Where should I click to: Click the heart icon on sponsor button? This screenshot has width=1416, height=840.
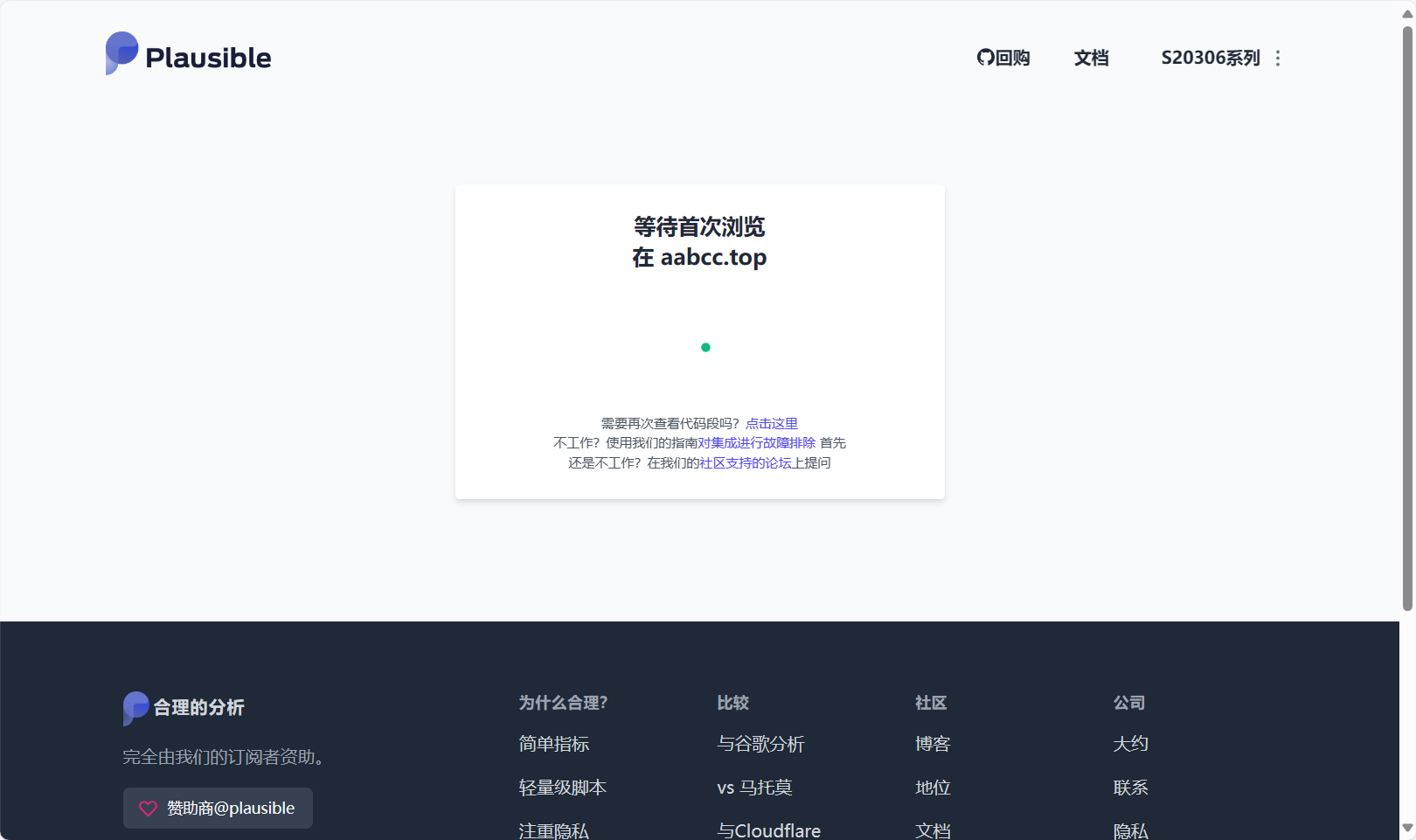149,809
